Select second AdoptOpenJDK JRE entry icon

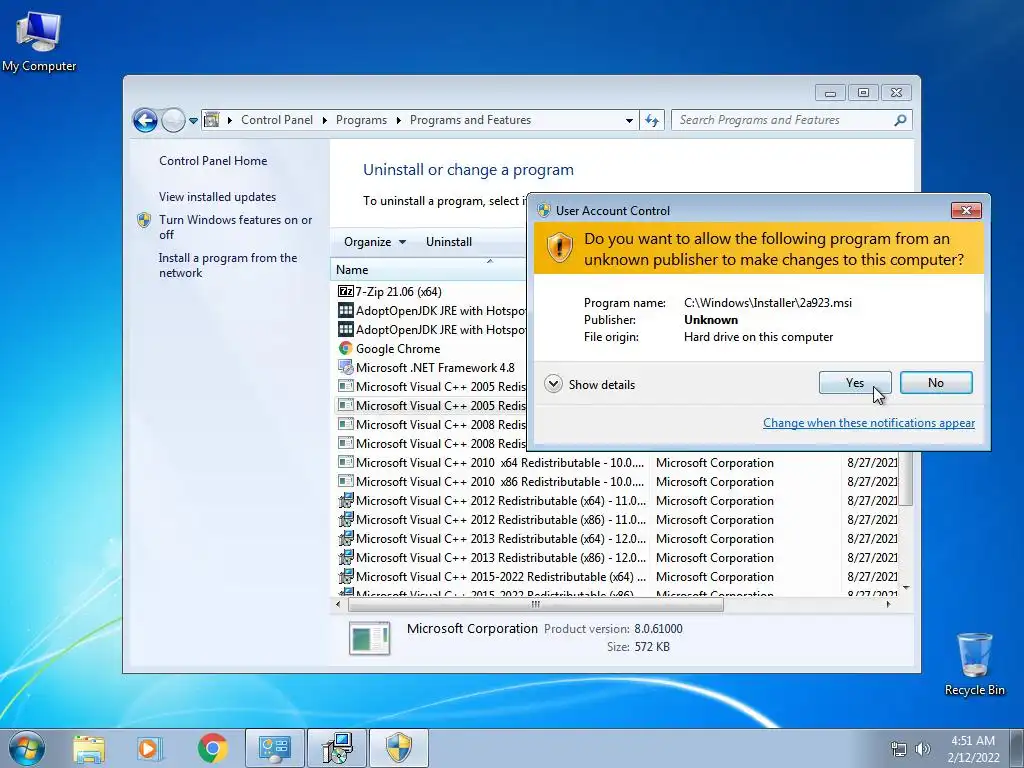pos(345,329)
